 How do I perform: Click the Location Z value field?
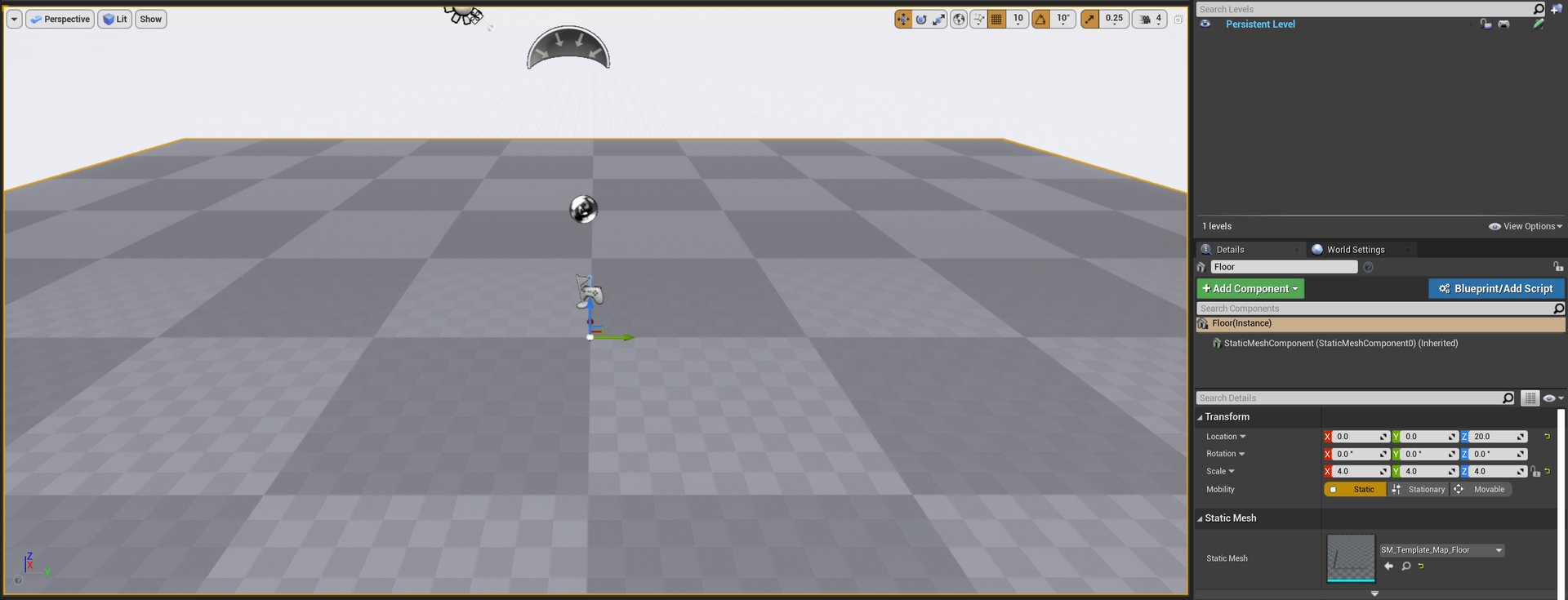(x=1499, y=437)
